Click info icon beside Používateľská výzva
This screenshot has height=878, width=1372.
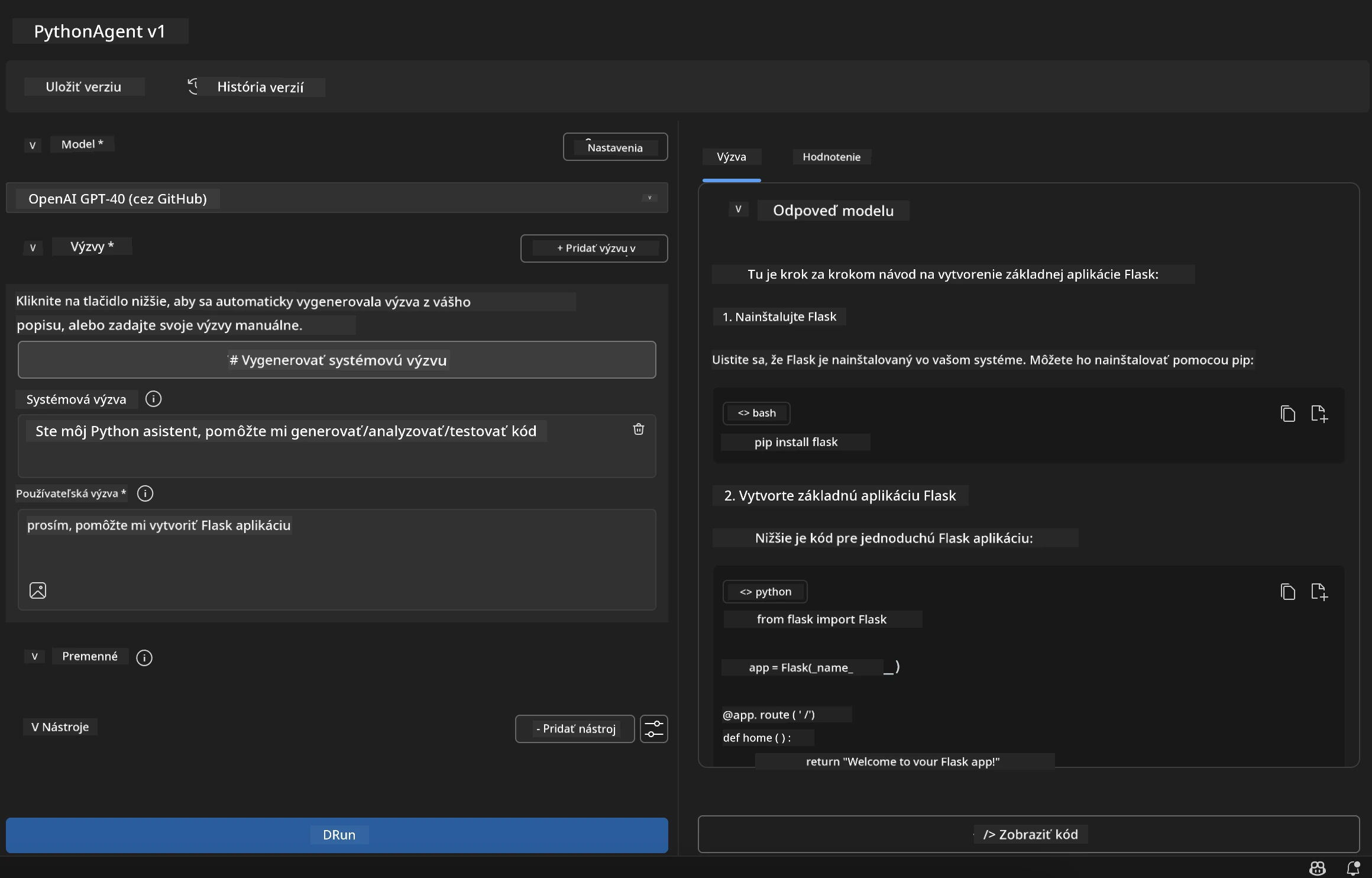tap(145, 493)
